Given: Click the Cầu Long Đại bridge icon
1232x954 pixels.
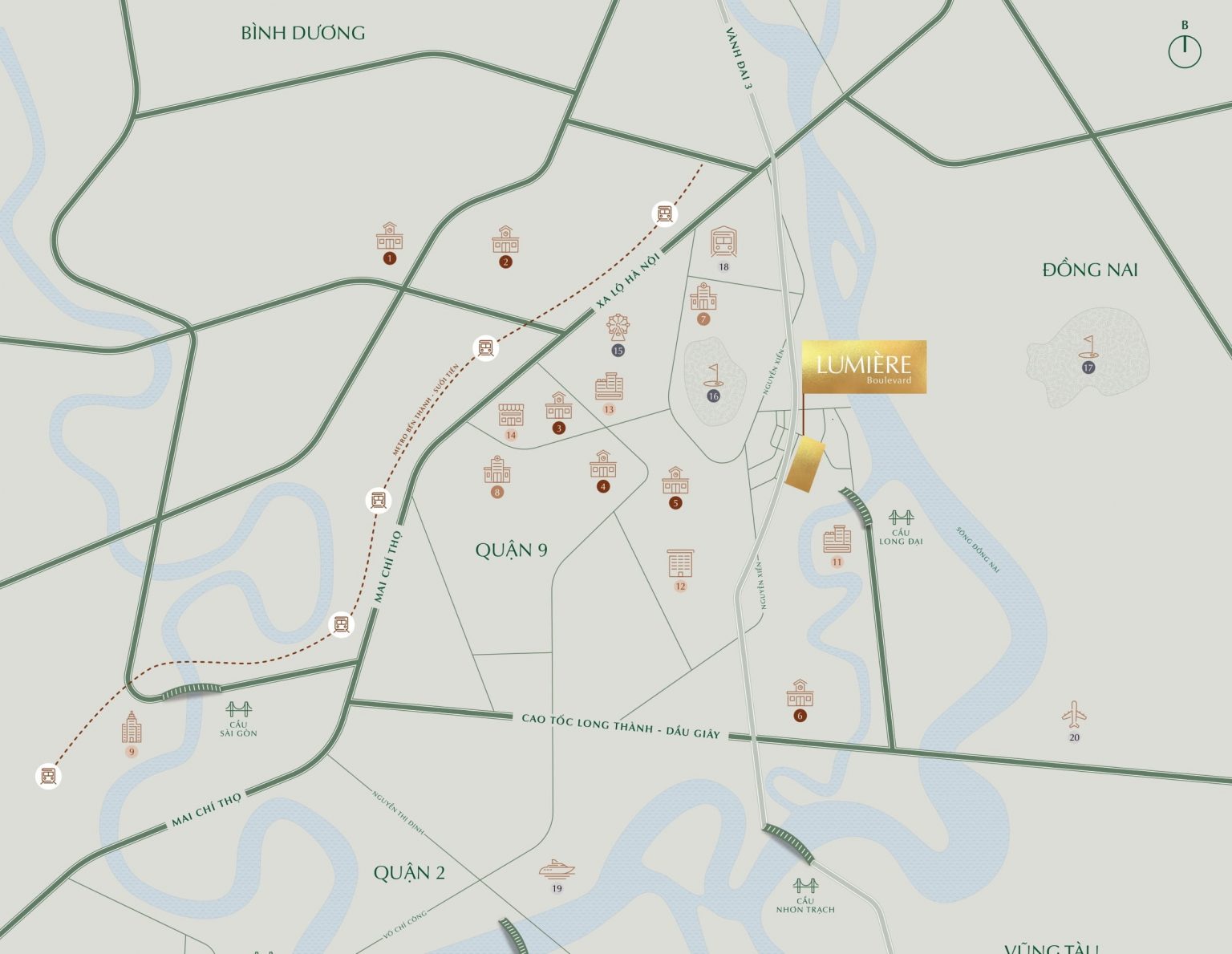Looking at the screenshot, I should pyautogui.click(x=901, y=517).
